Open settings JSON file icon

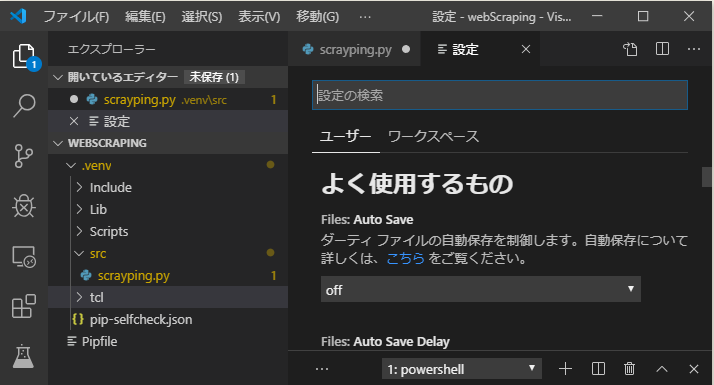point(630,49)
